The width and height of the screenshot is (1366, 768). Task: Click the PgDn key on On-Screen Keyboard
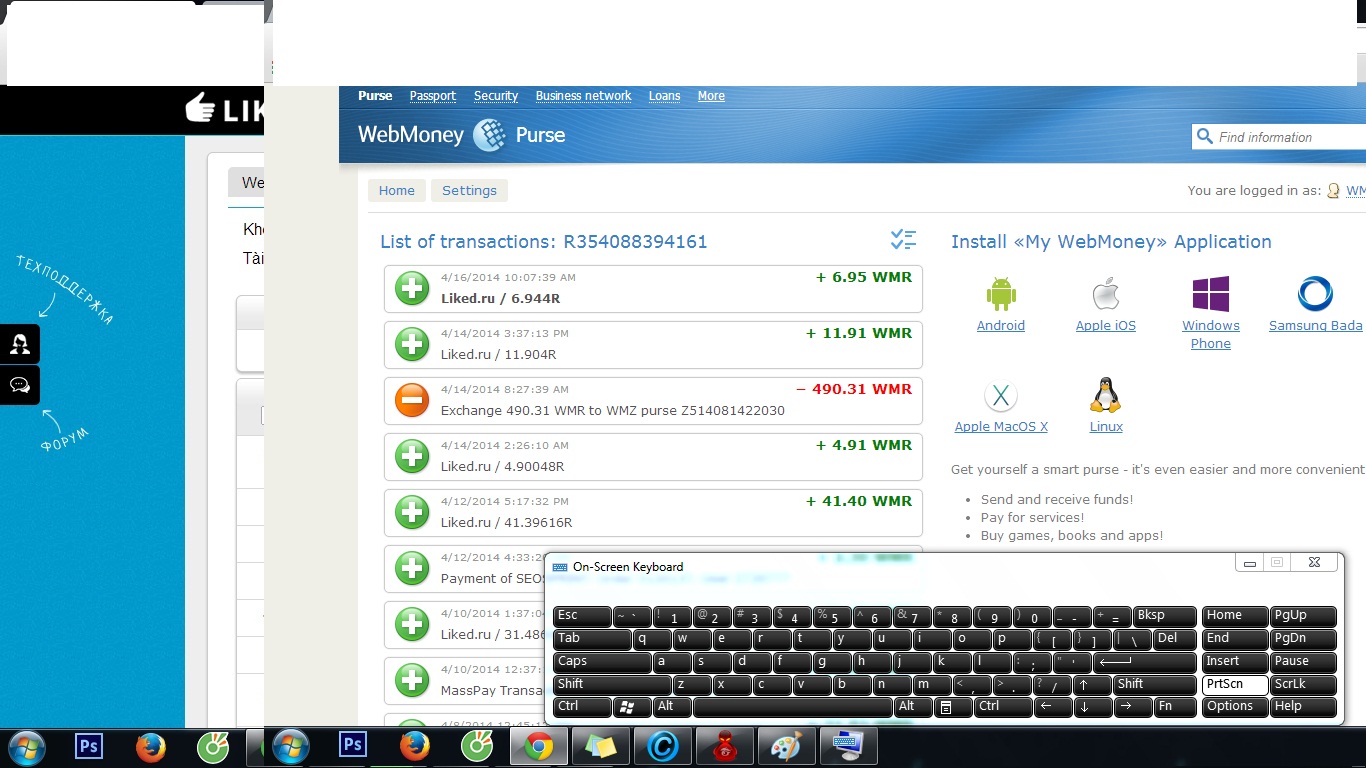click(x=1303, y=639)
